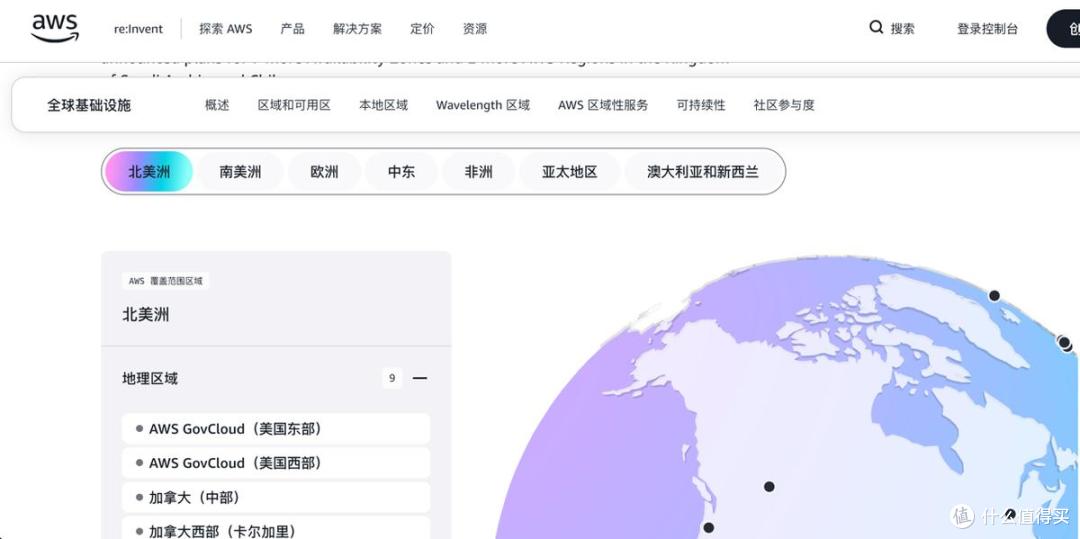Go to 本地区域 section
Viewport: 1080px width, 539px height.
(x=384, y=105)
